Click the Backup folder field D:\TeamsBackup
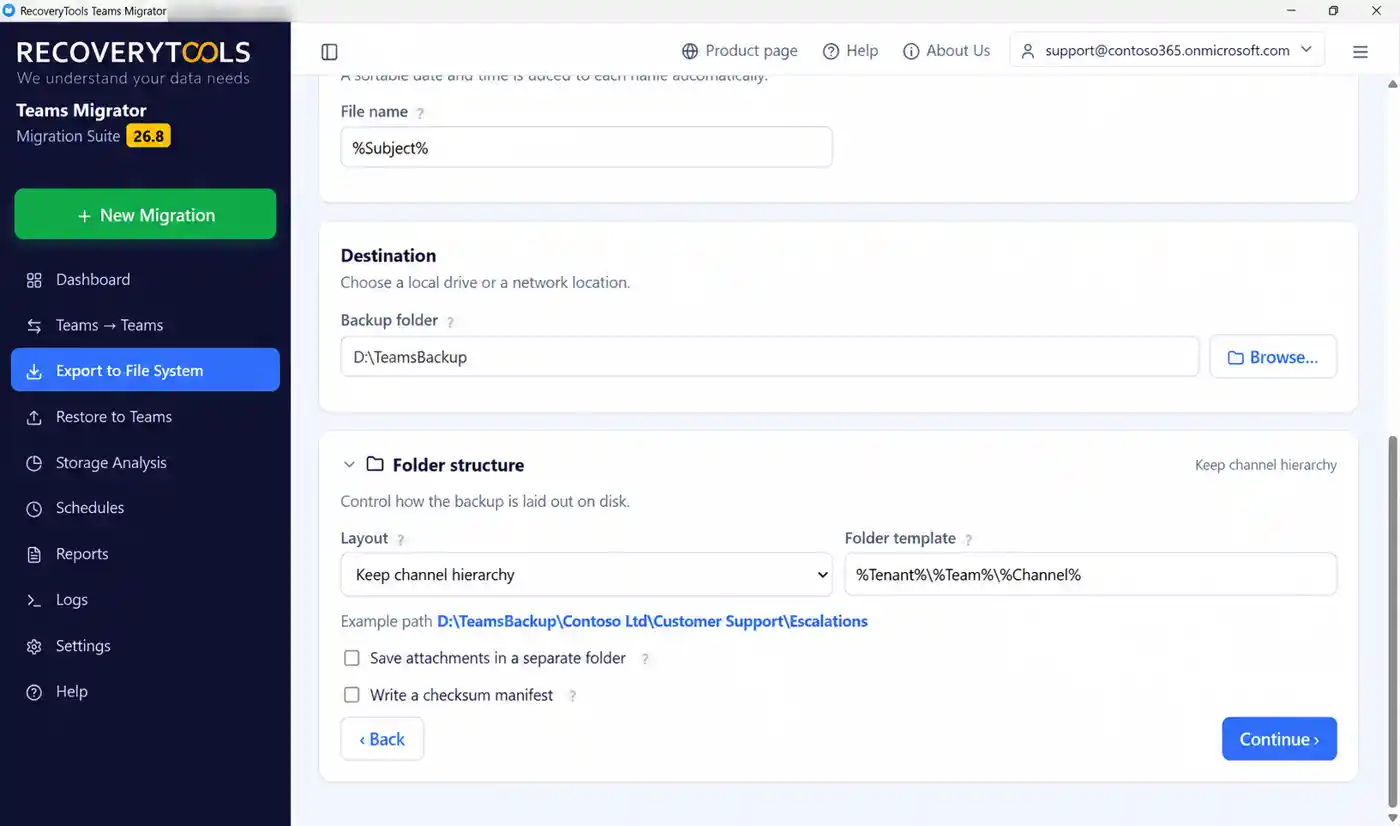 [769, 357]
